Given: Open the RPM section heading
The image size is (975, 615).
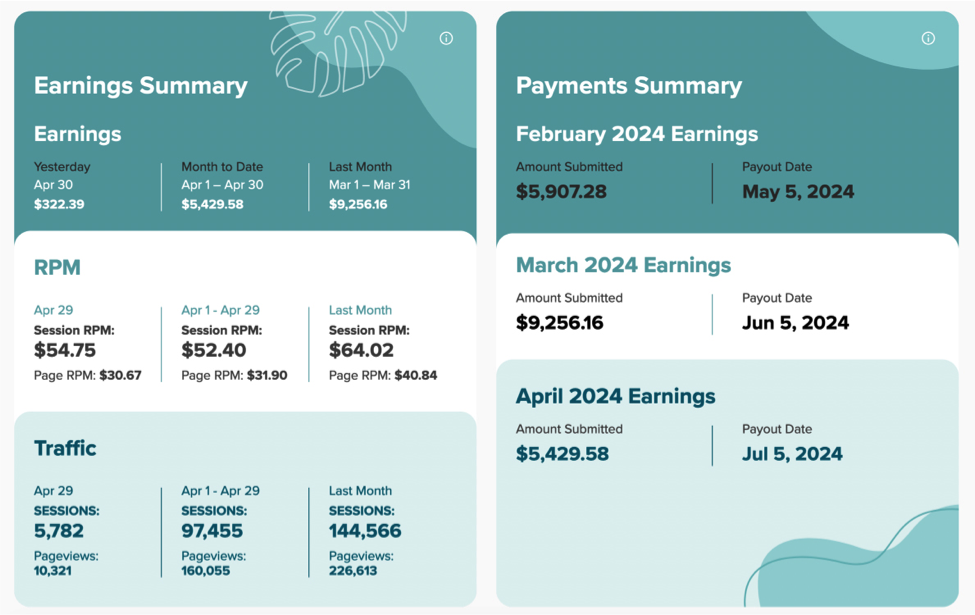Looking at the screenshot, I should pyautogui.click(x=57, y=268).
